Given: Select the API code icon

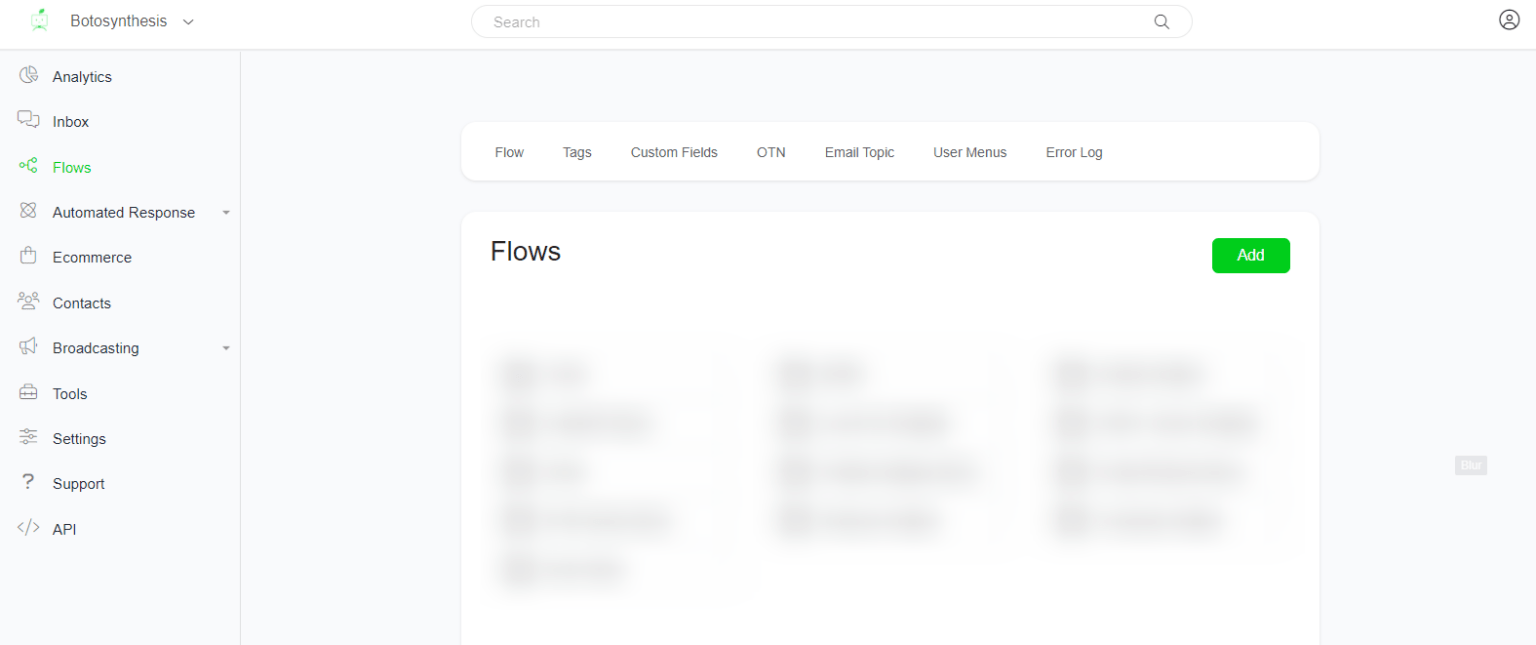Looking at the screenshot, I should (29, 528).
